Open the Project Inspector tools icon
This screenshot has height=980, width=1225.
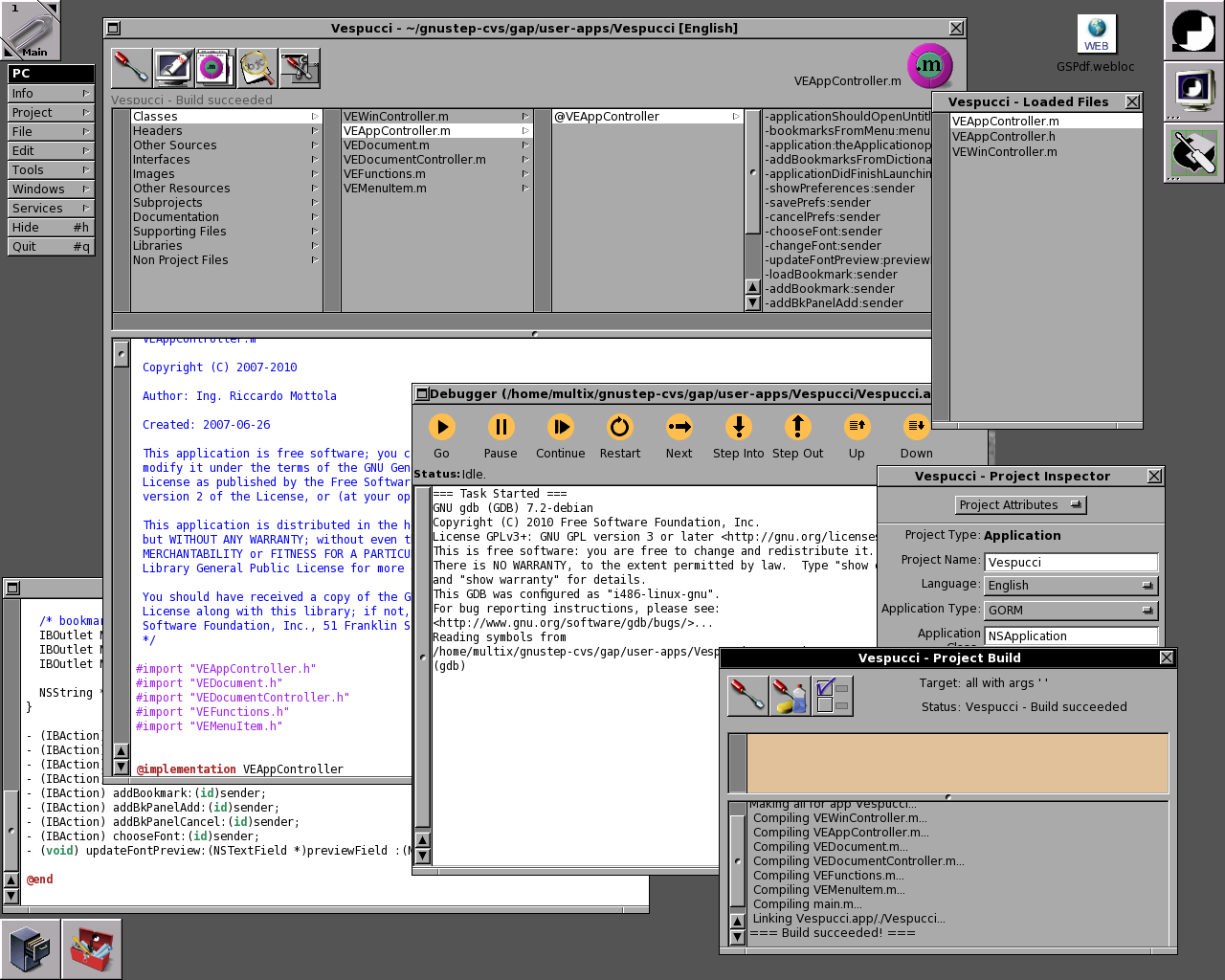coord(300,68)
